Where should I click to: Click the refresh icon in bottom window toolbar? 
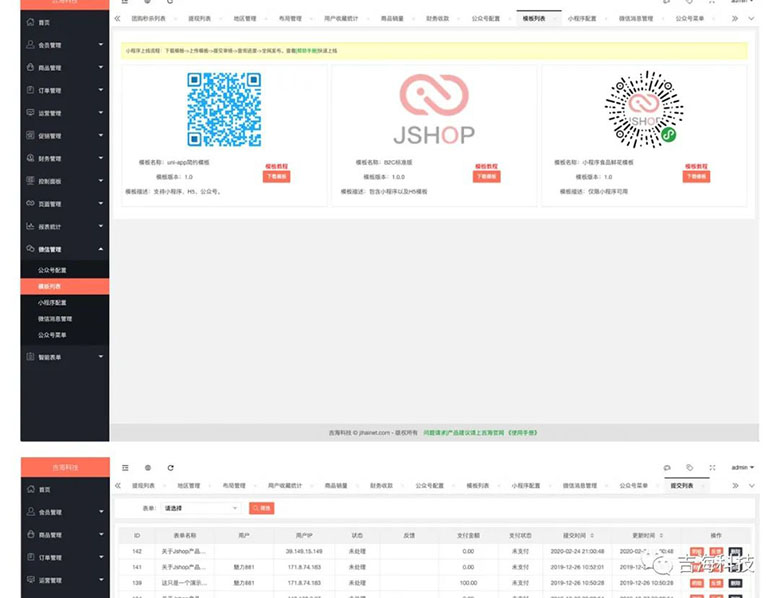pos(171,468)
